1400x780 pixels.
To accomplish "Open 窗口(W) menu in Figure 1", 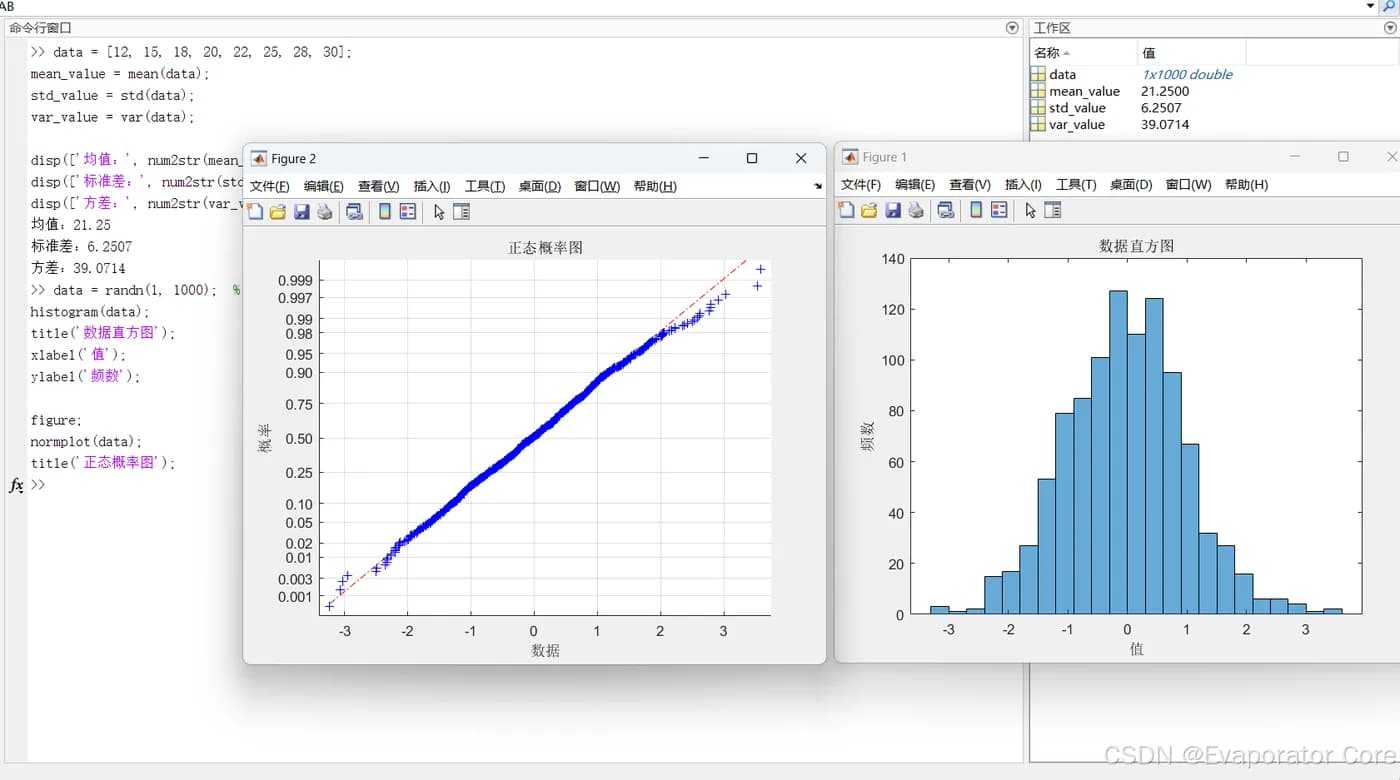I will coord(1188,185).
